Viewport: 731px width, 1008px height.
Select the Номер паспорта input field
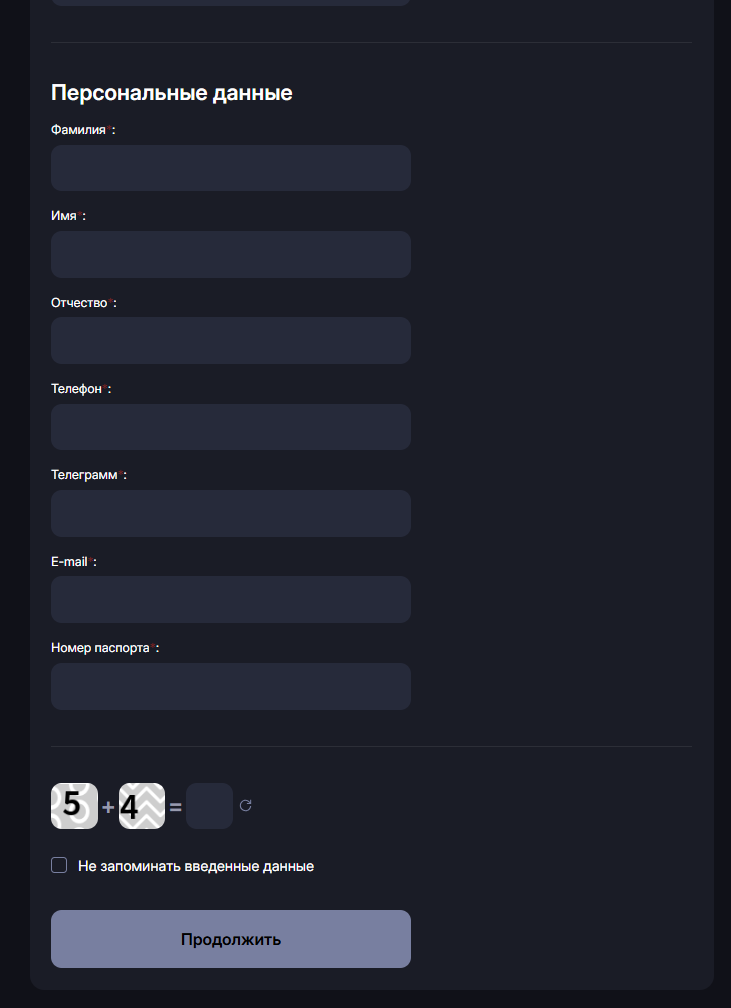point(231,686)
